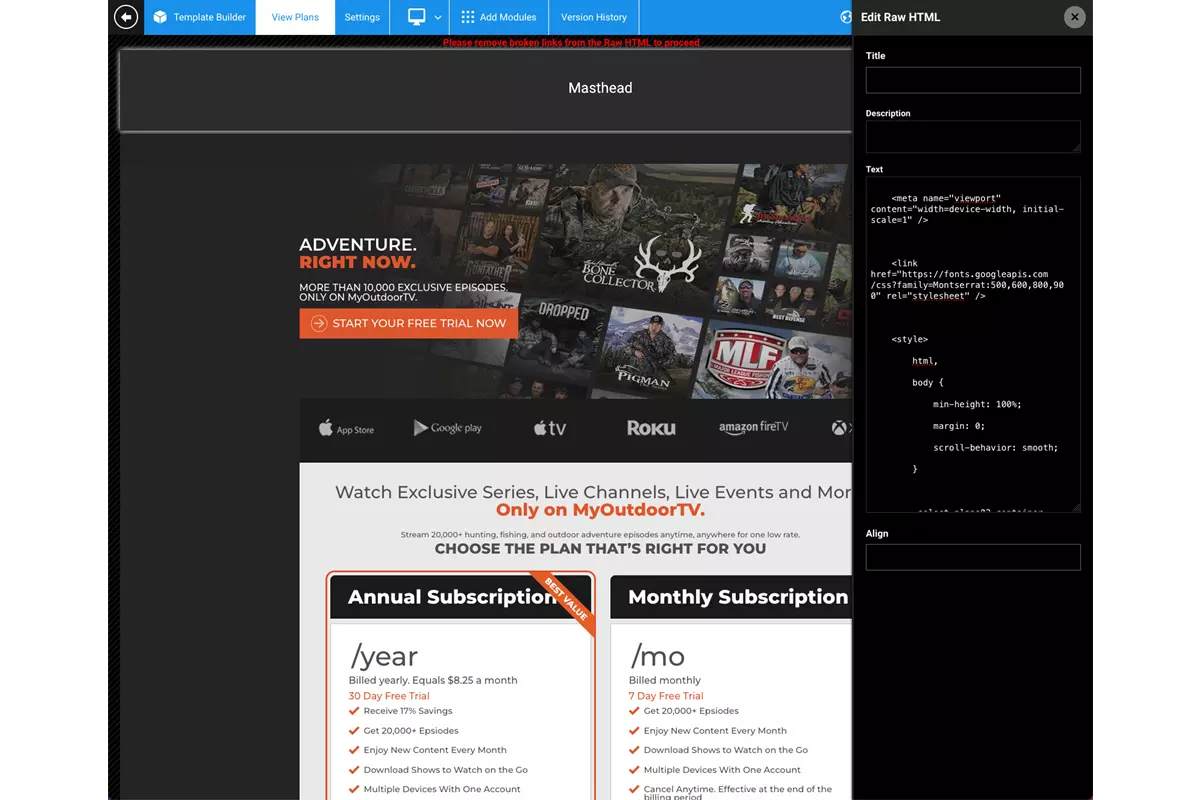Screen dimensions: 1200x800
Task: Go back with the circular arrow icon
Action: pos(125,17)
